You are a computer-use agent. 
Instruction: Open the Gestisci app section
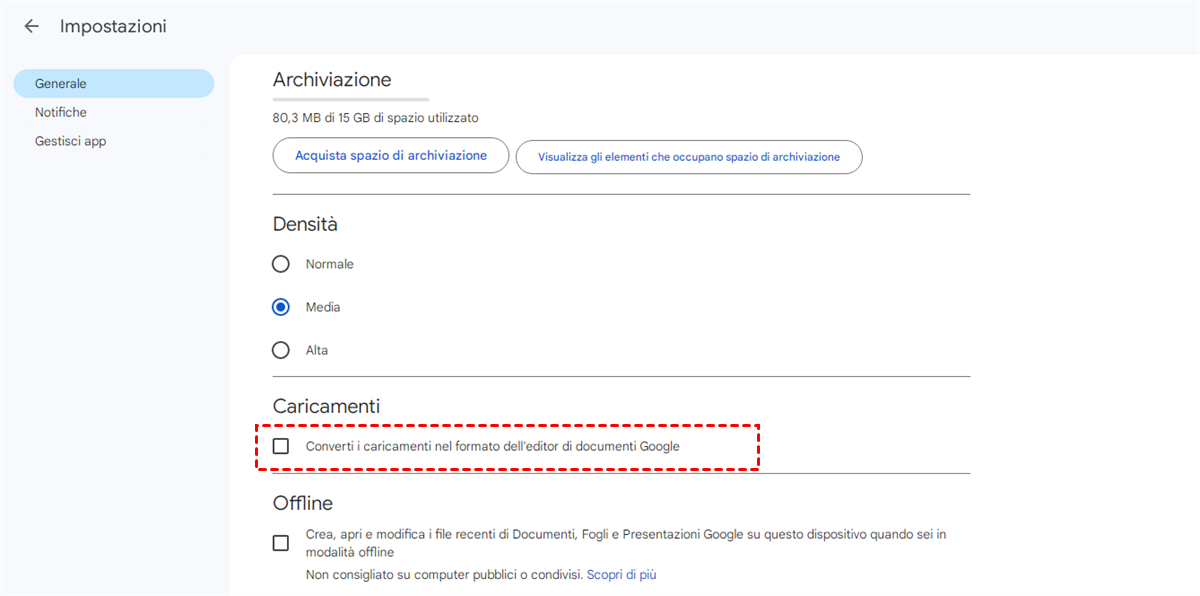click(x=70, y=141)
